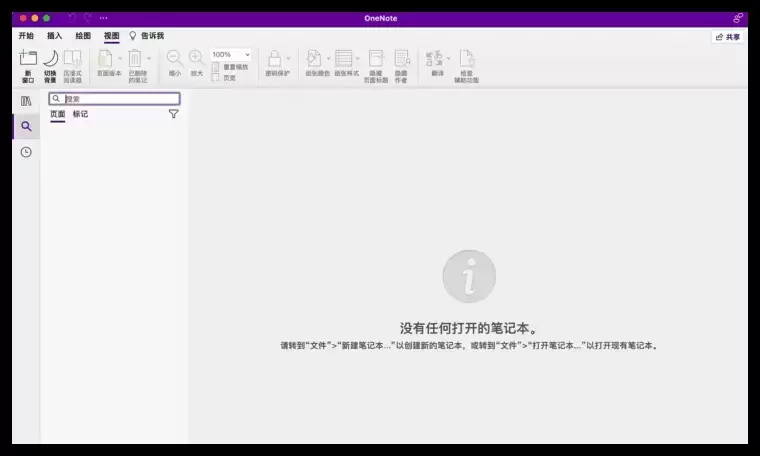Open deleted notes (已删除的笔记) trash icon
Screen dimensions: 760x456
tap(135, 59)
